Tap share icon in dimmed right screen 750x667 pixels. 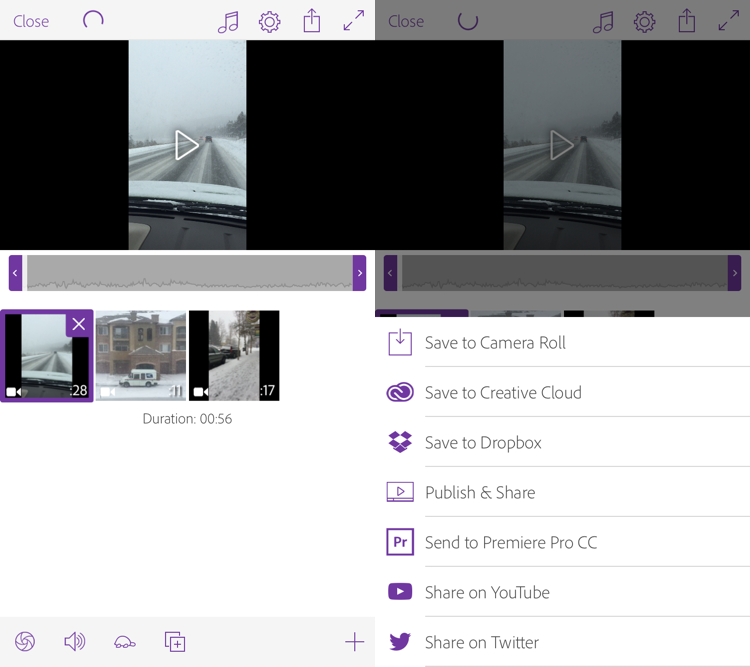point(687,21)
